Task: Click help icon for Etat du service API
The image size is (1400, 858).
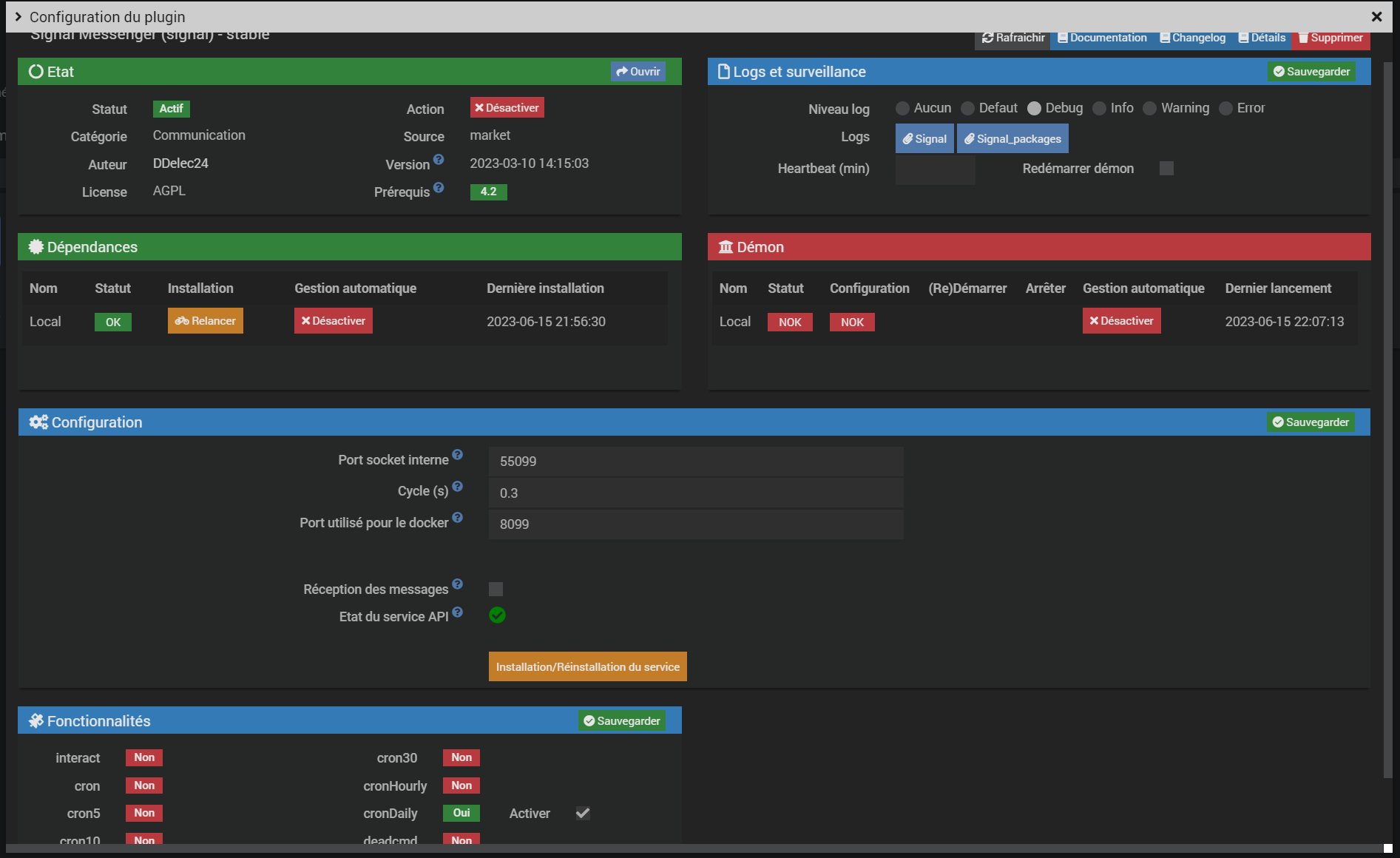Action: click(457, 612)
